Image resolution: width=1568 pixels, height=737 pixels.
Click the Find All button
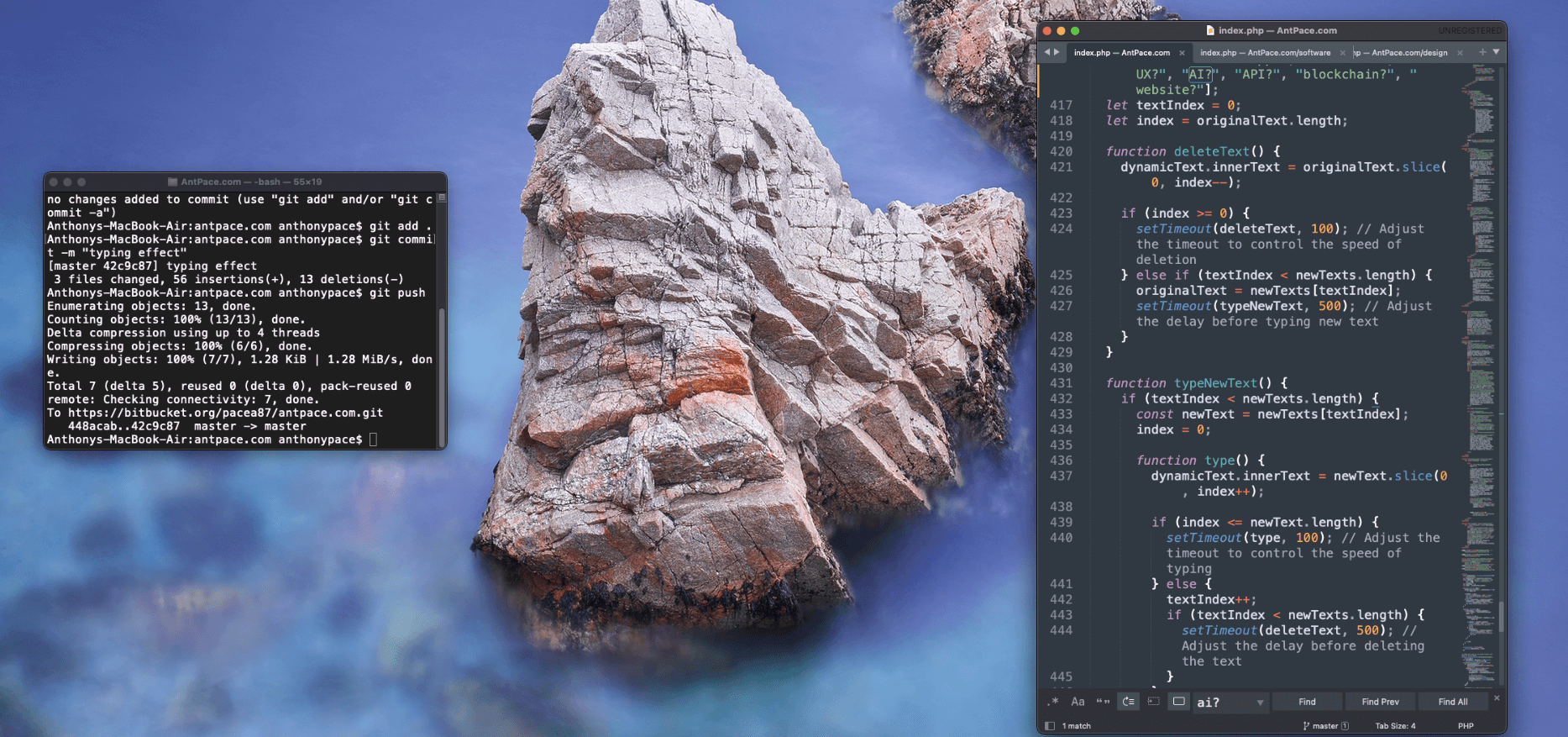[1453, 702]
